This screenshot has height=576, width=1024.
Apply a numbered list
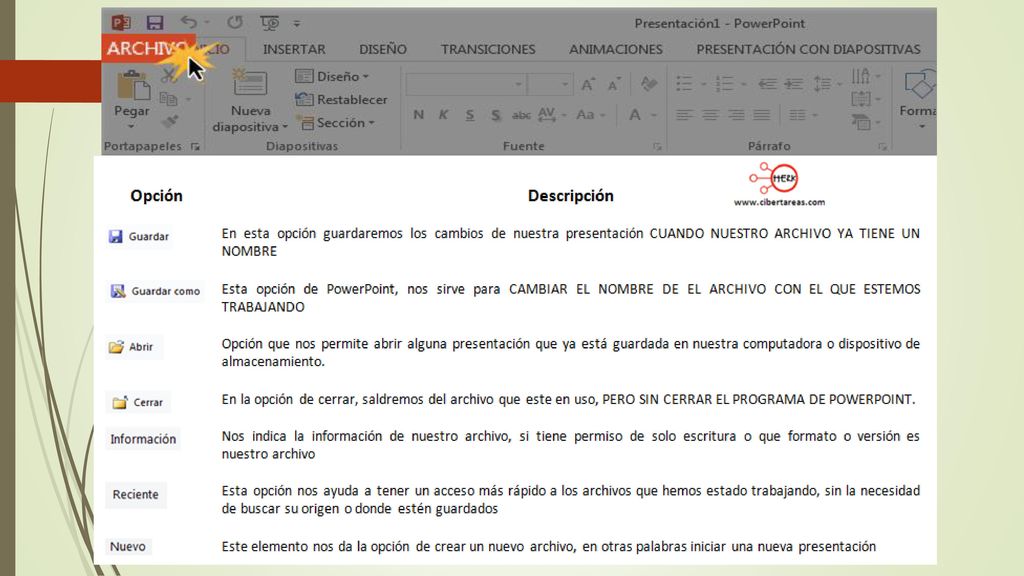tap(724, 84)
